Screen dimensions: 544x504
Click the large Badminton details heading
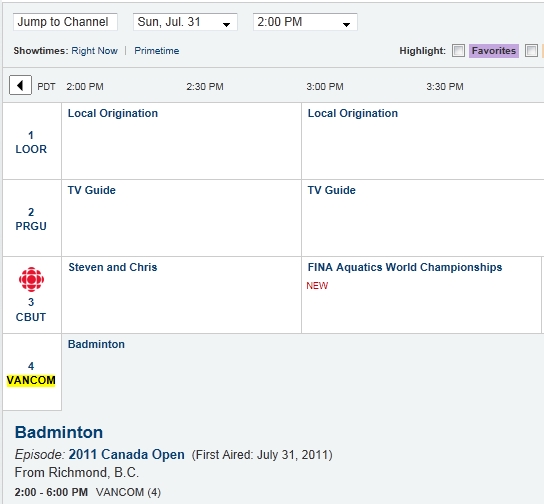tap(59, 432)
